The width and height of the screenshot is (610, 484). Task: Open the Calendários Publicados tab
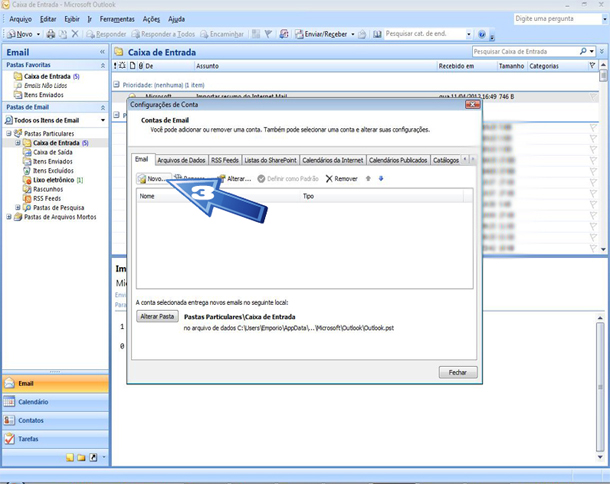click(398, 160)
